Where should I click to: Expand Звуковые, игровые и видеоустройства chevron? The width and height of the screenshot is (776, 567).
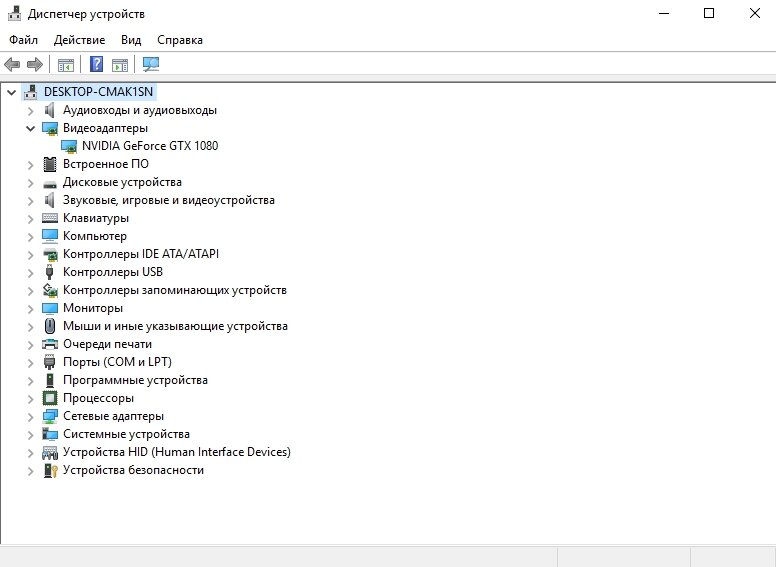(31, 201)
